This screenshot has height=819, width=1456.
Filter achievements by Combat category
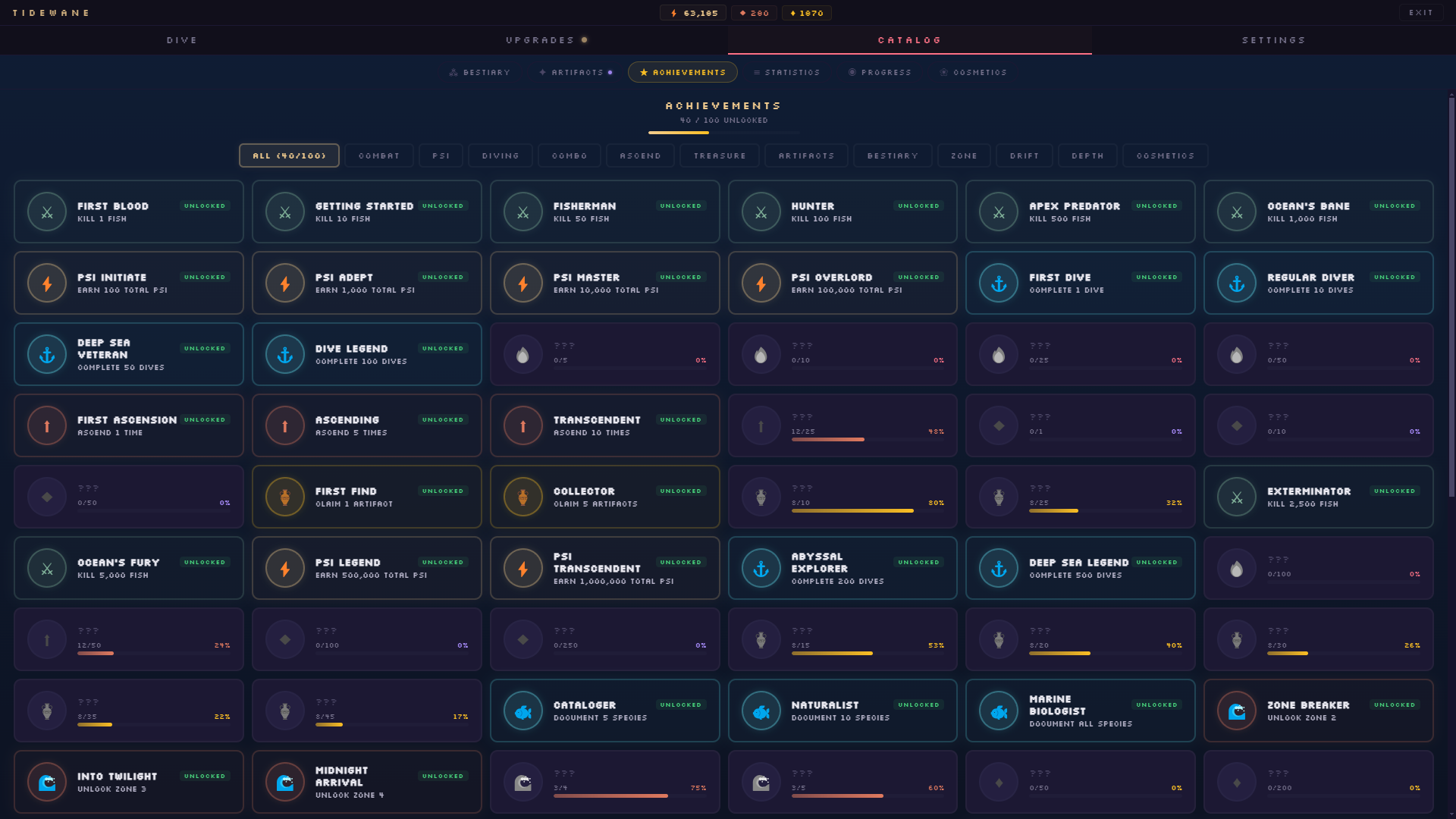(x=379, y=155)
